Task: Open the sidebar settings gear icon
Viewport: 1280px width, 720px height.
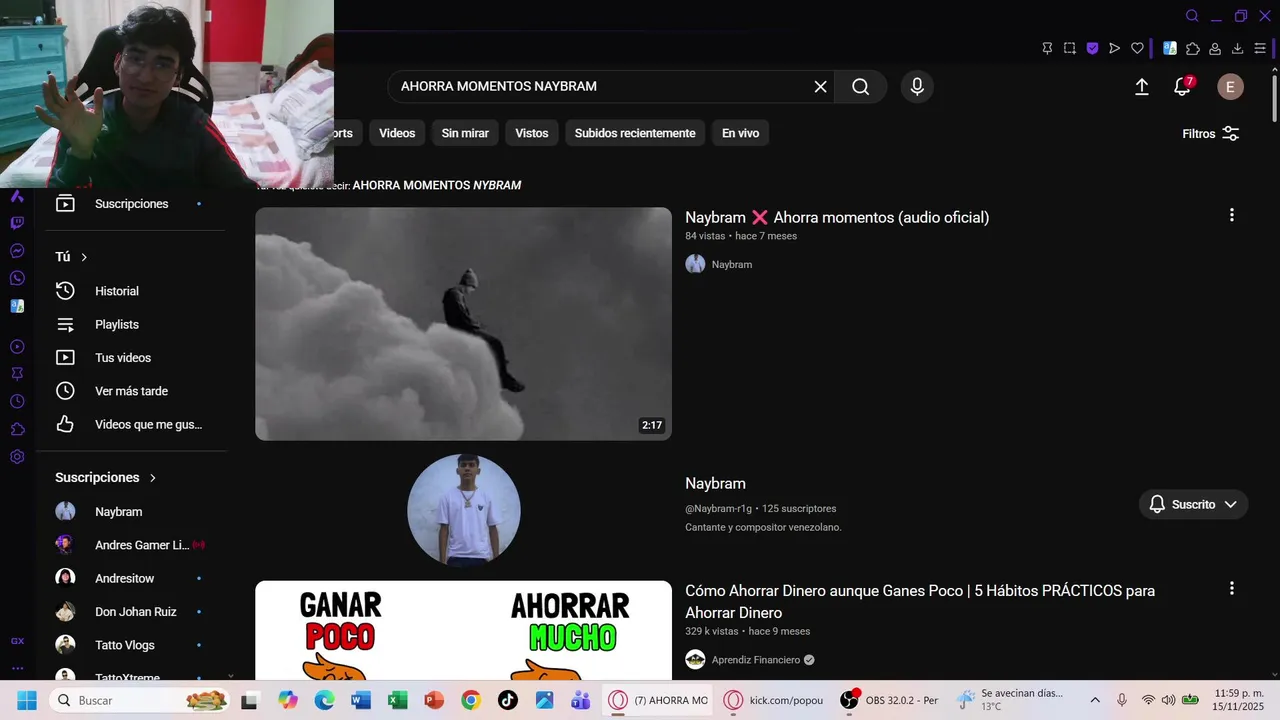Action: click(x=17, y=457)
